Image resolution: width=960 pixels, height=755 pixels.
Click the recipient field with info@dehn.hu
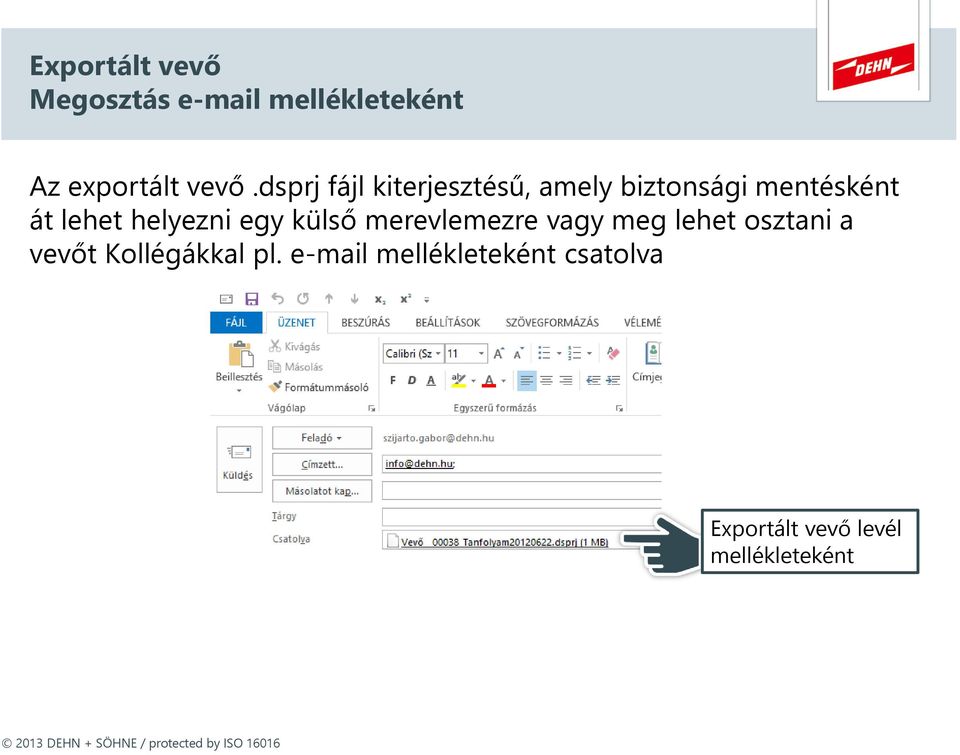(522, 464)
